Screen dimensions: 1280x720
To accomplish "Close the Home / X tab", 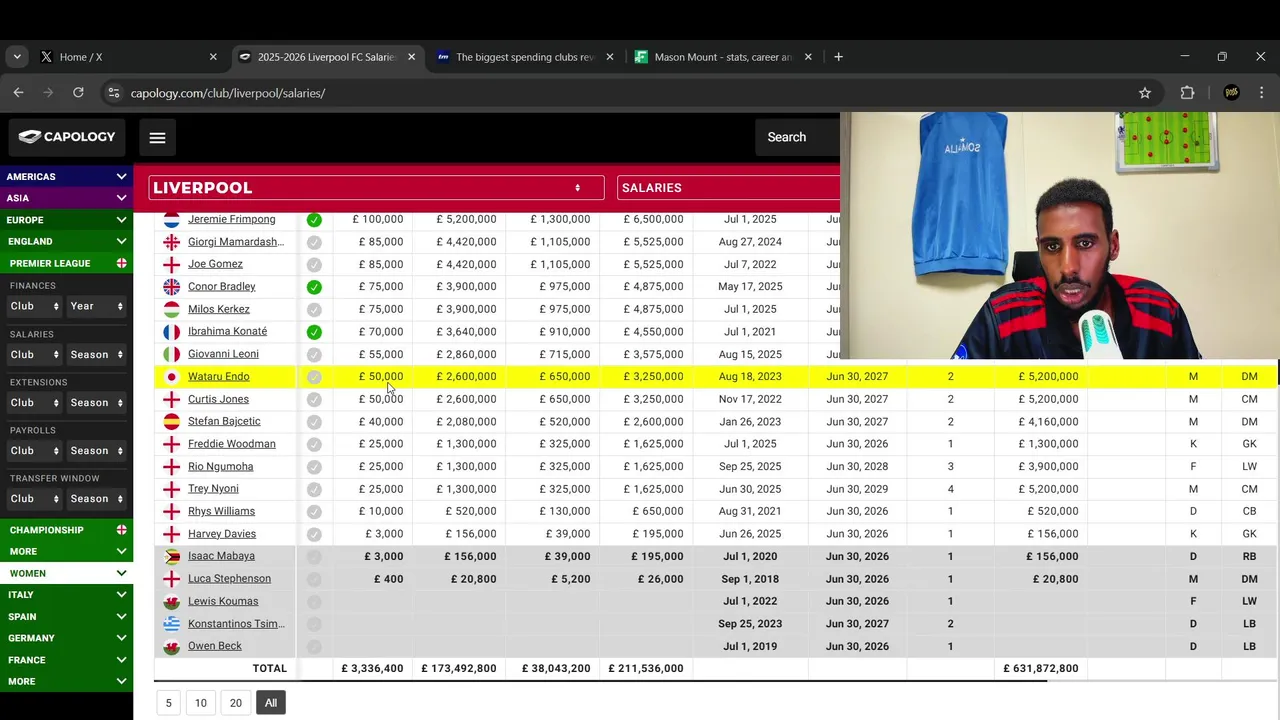I will click(213, 57).
